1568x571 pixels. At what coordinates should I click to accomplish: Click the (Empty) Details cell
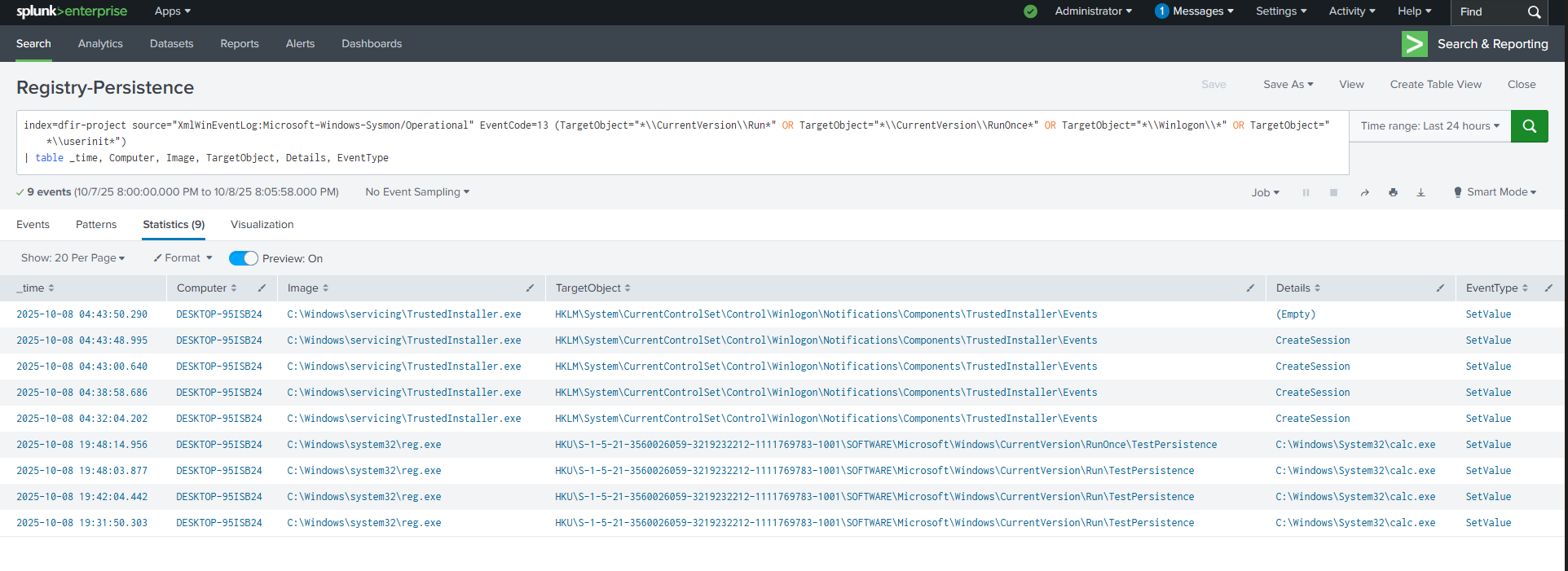[x=1296, y=314]
